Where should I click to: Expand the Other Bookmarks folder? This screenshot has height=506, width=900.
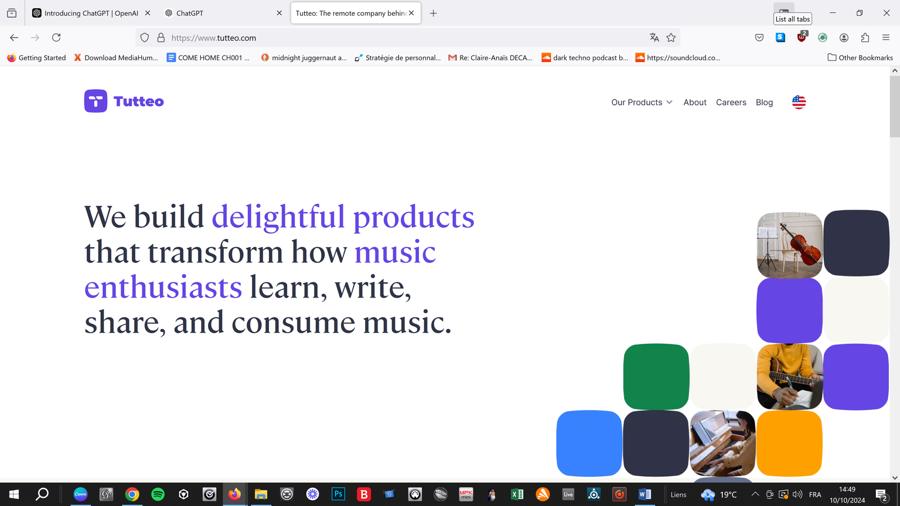[860, 58]
